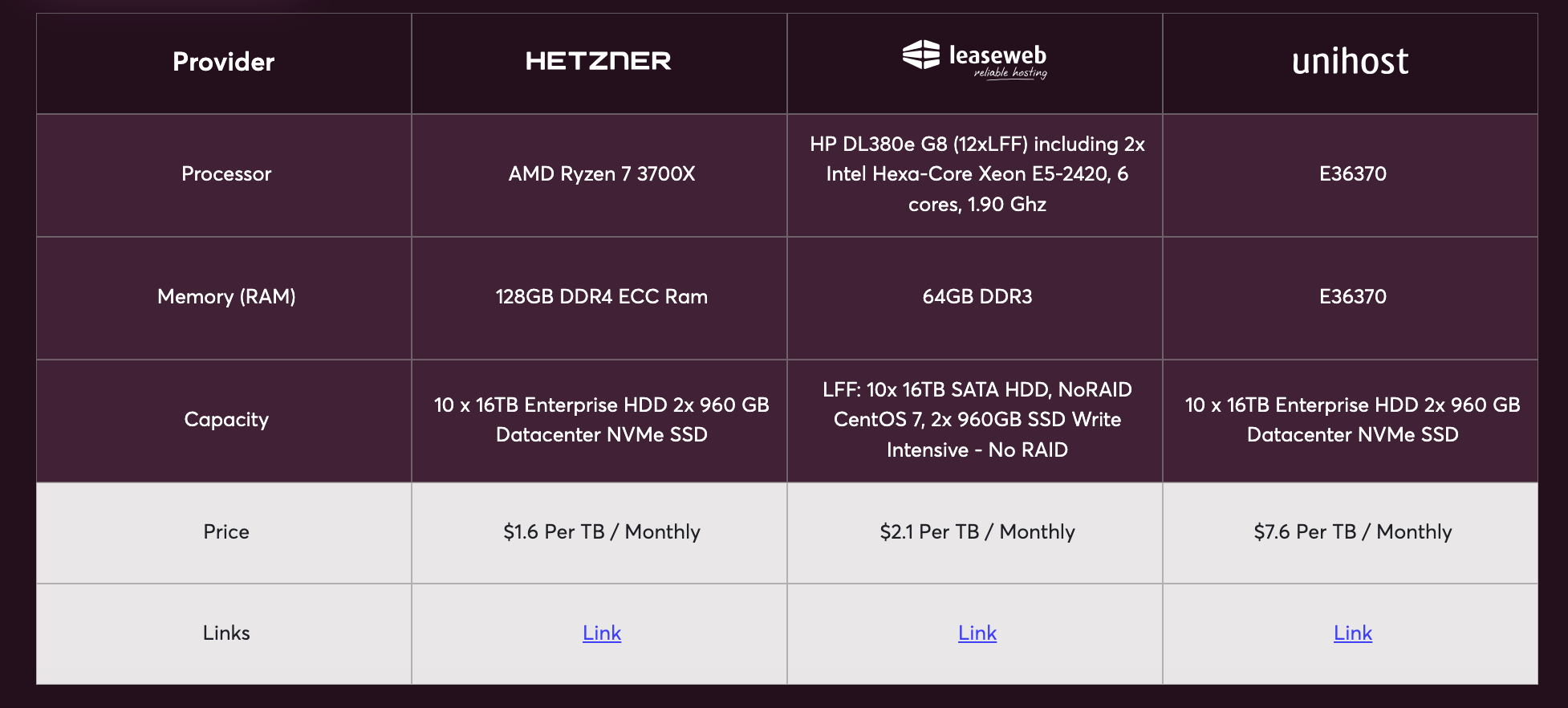Click the $2.1 Per TB price
1568x708 pixels.
[x=977, y=532]
